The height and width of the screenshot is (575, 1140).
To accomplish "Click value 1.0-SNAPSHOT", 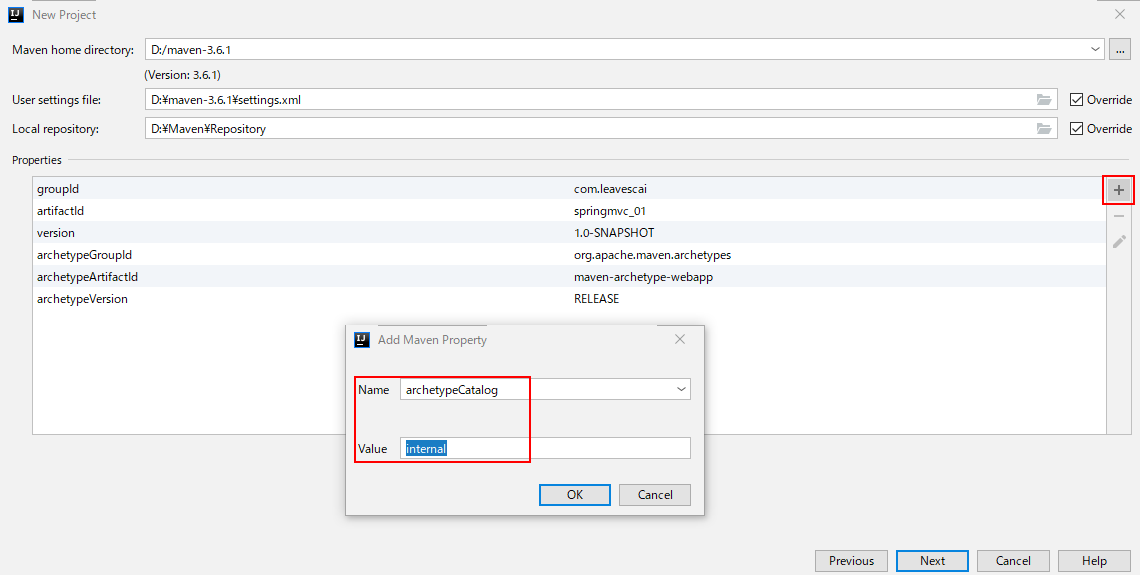I will 614,233.
